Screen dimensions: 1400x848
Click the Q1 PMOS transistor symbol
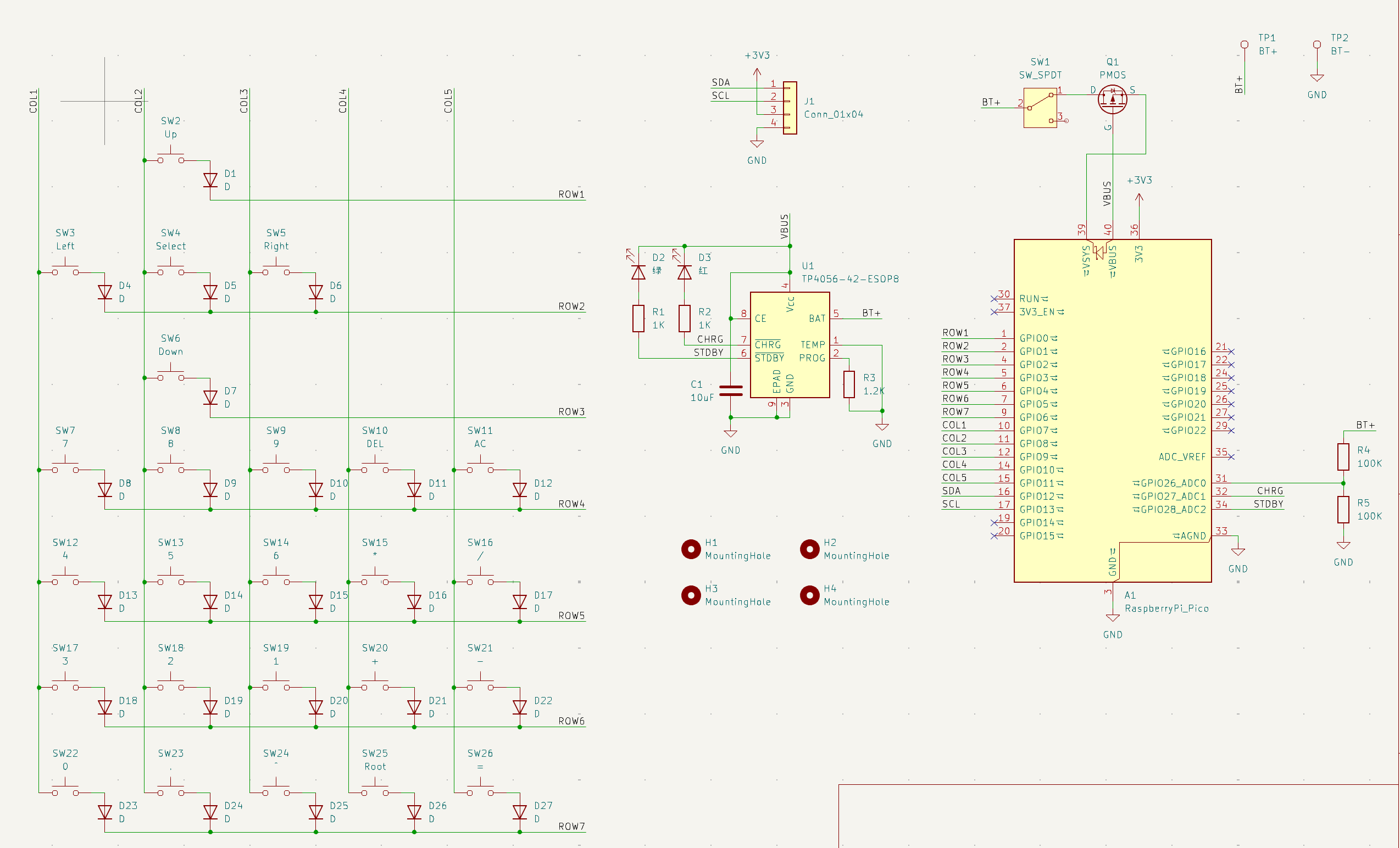tap(1113, 100)
